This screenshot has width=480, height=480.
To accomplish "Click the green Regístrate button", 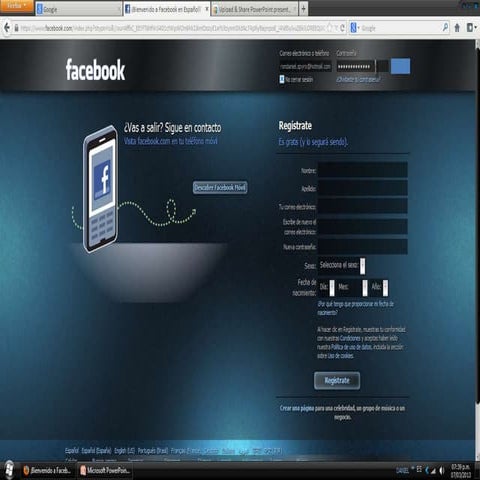I will coord(337,381).
